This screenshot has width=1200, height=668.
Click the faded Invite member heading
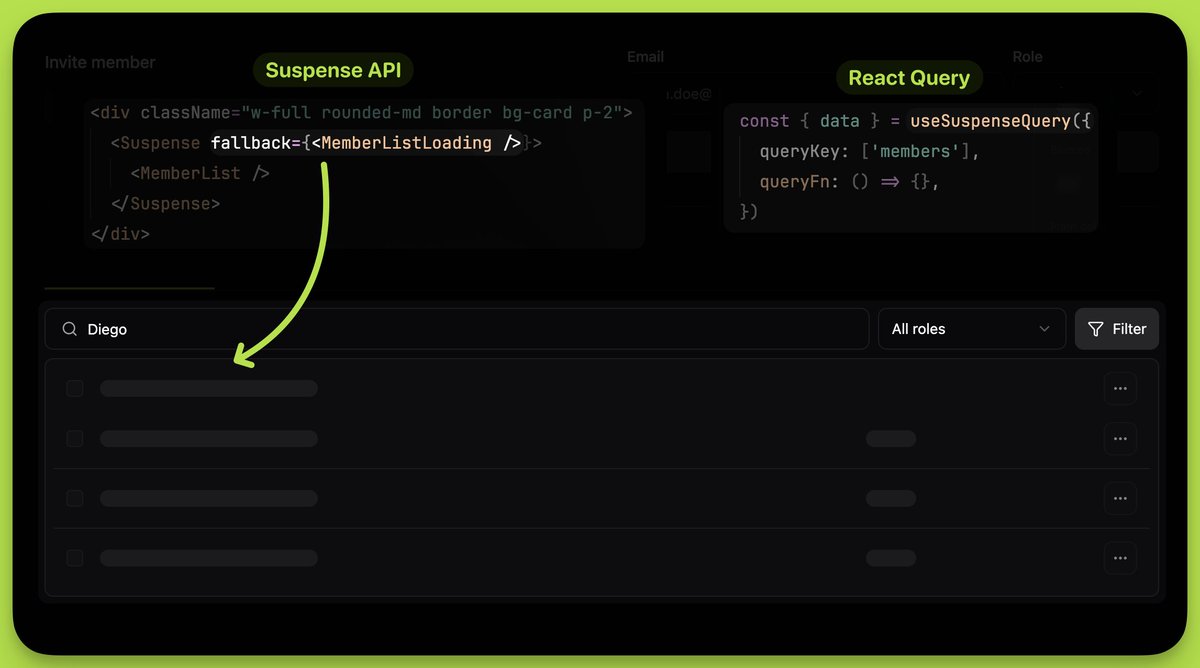click(100, 62)
